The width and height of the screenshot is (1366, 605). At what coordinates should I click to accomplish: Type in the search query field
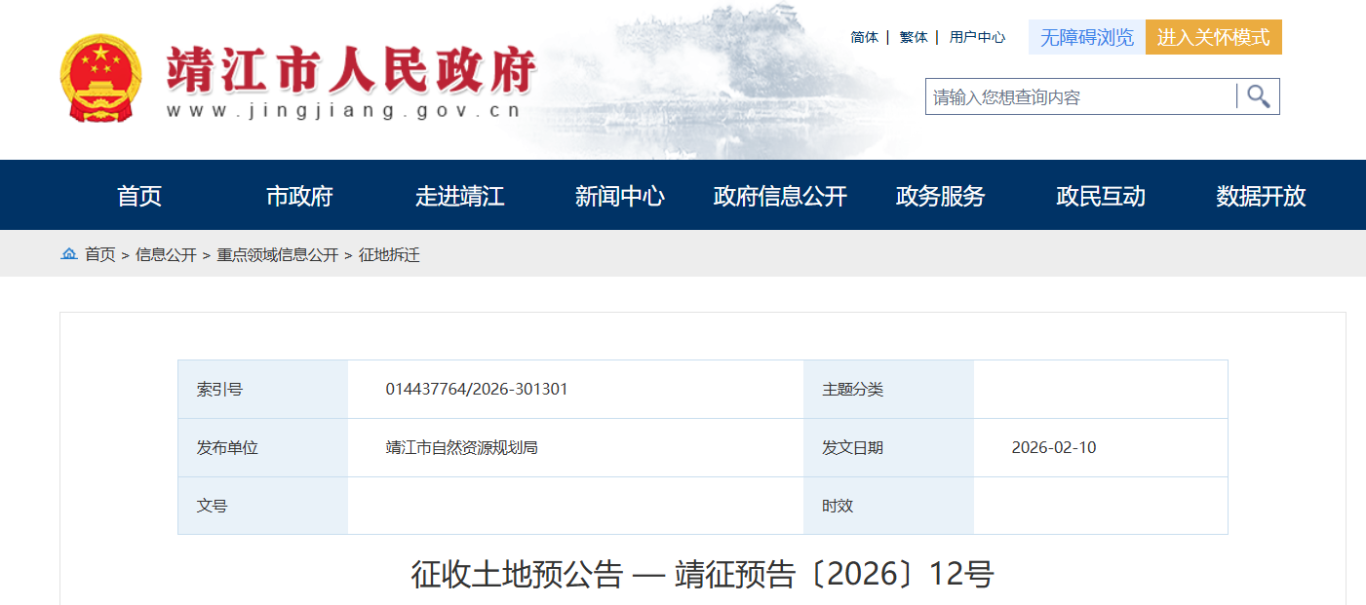1080,97
